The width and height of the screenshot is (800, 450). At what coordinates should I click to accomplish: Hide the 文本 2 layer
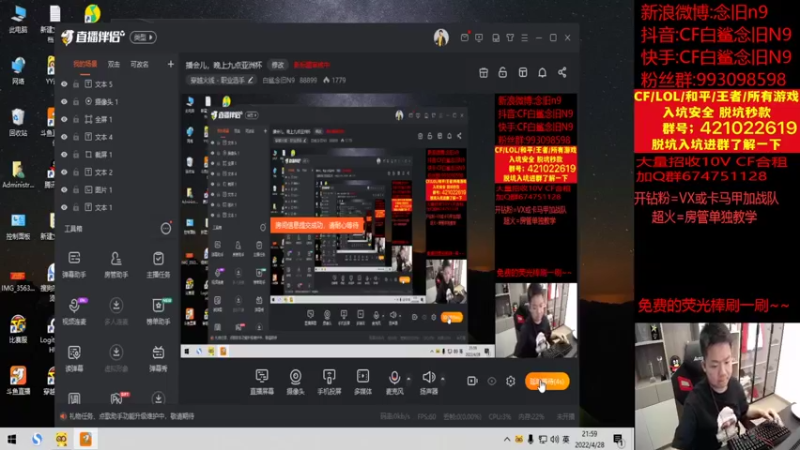click(x=64, y=172)
